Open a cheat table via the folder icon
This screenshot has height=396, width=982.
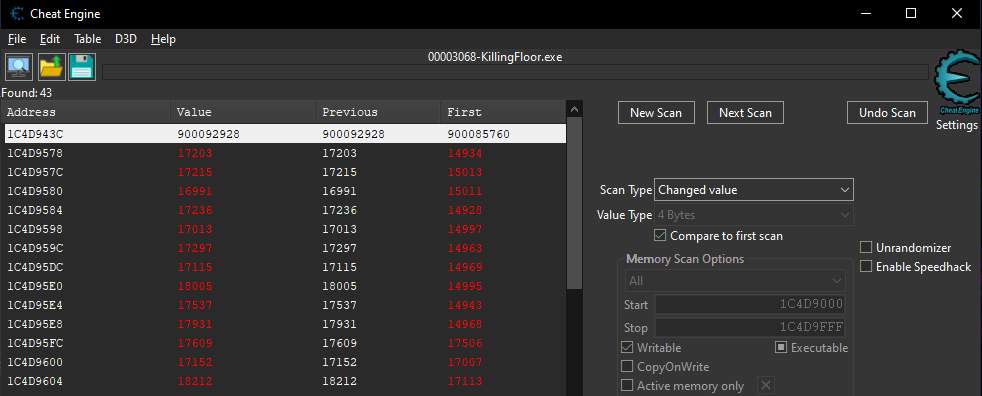(x=51, y=67)
